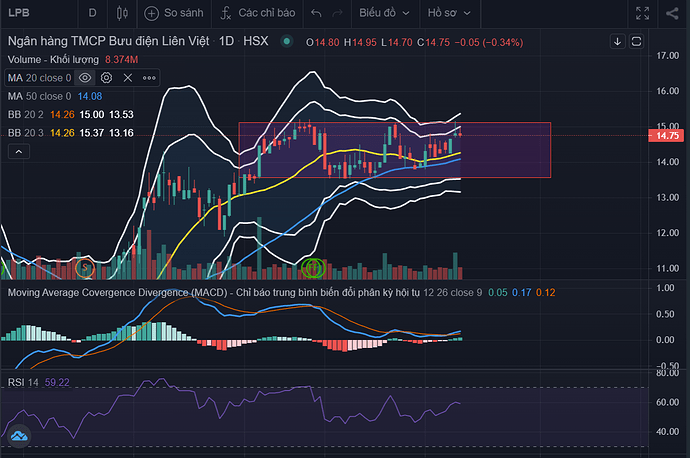Click the plus circle compare icon

151,14
